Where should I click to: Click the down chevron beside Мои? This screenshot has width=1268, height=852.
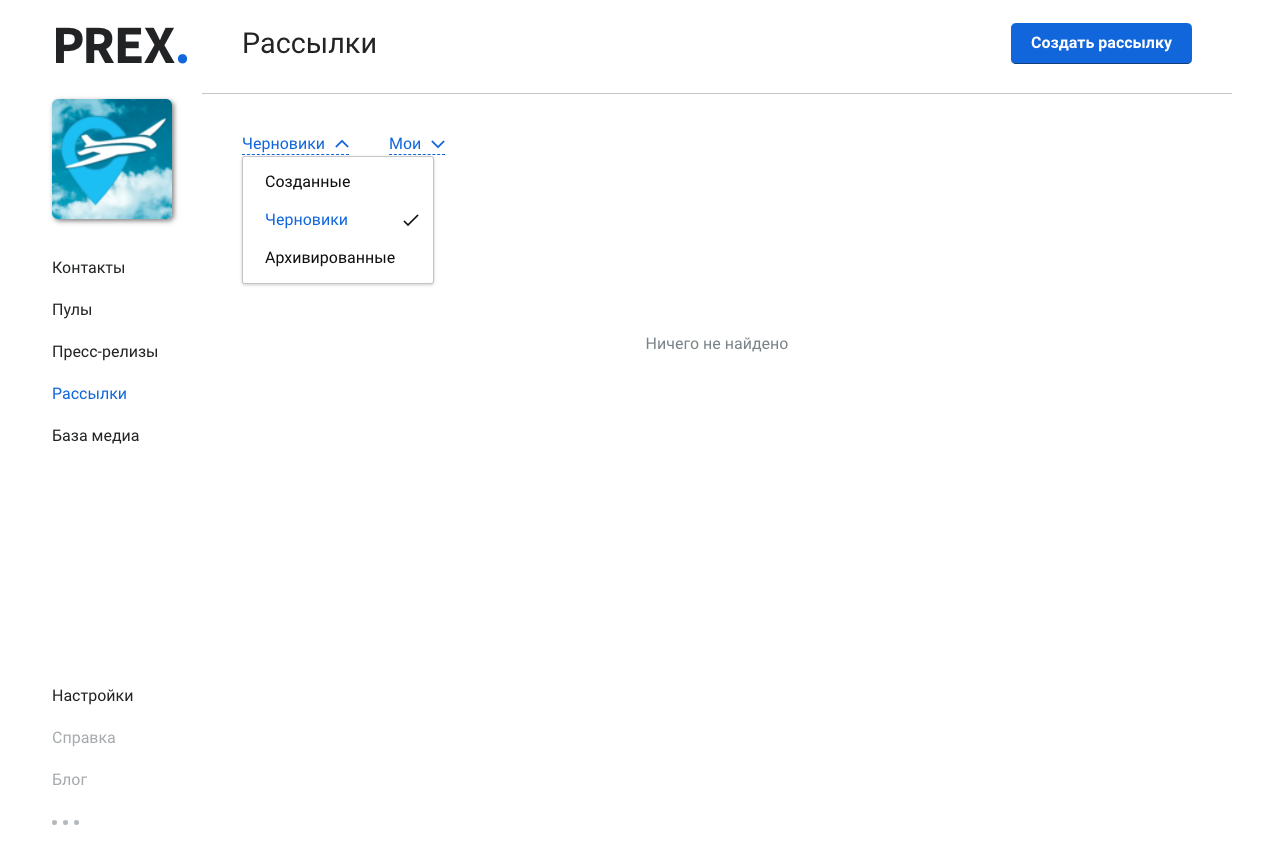[437, 144]
